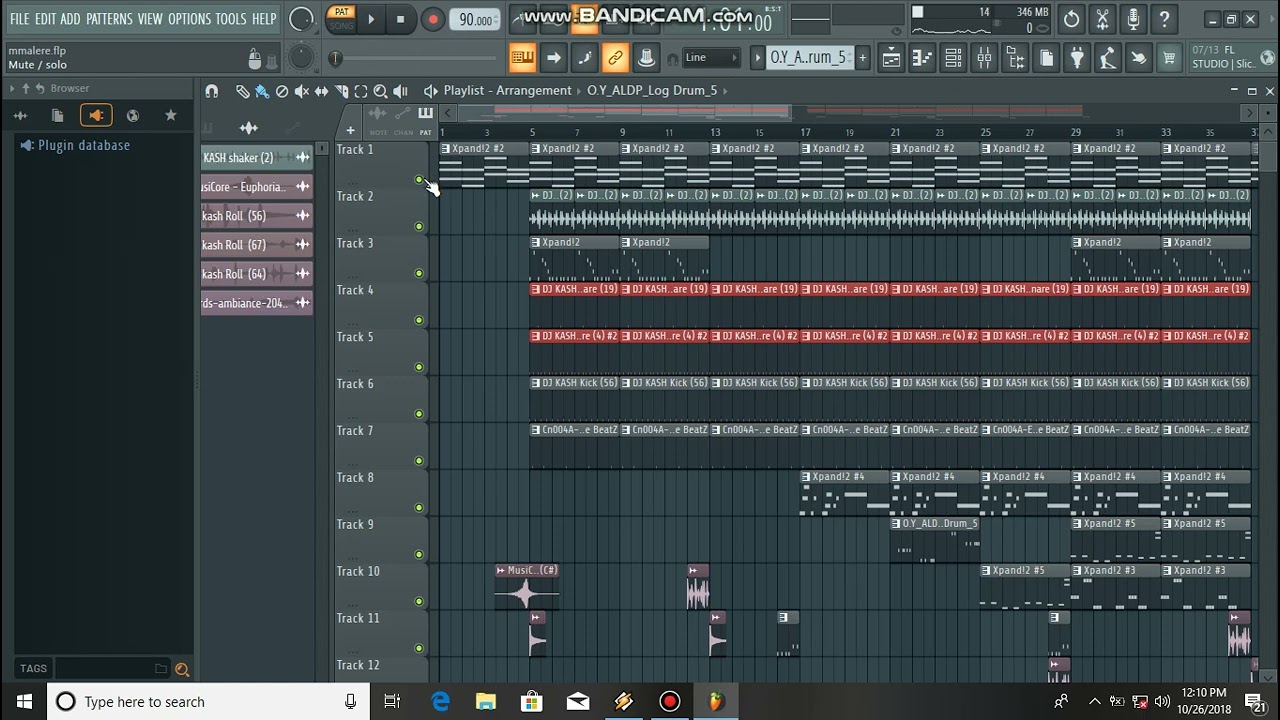
Task: Show the Mixer window icon
Action: (984, 58)
